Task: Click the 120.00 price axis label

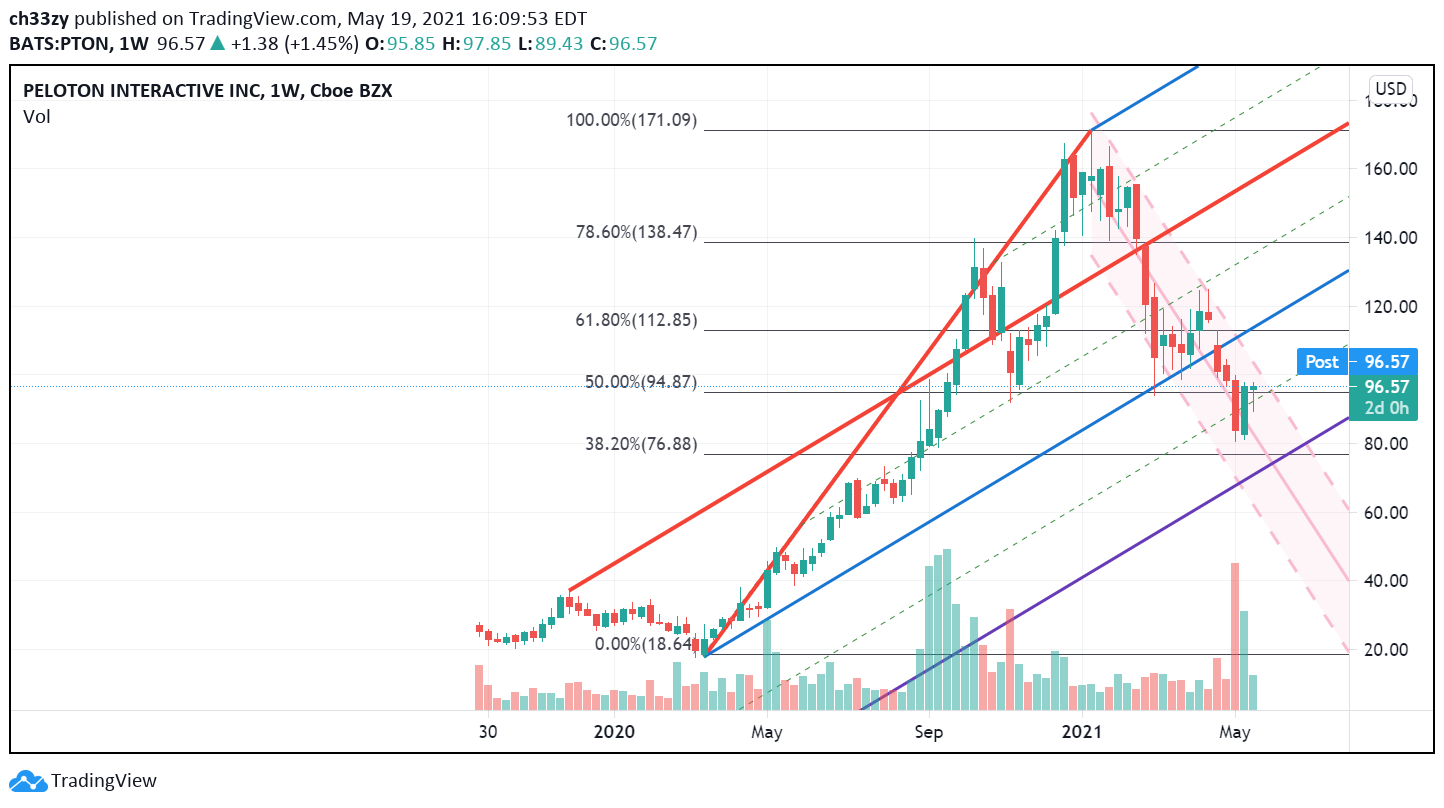Action: pyautogui.click(x=1392, y=307)
